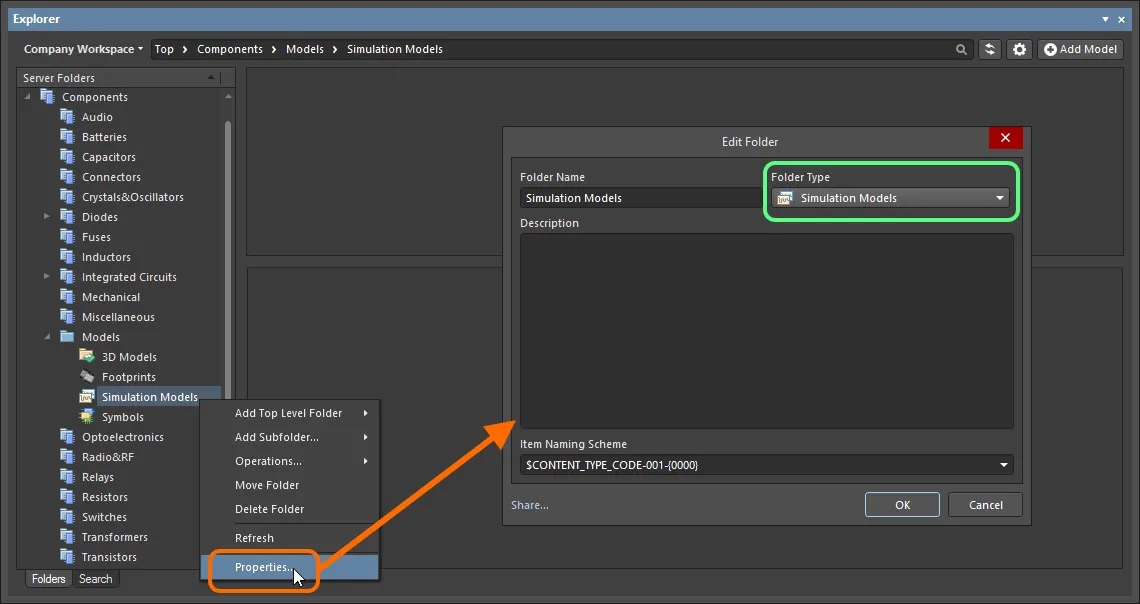Click the Relays folder icon
Screen dimensions: 1140x604
click(x=68, y=477)
